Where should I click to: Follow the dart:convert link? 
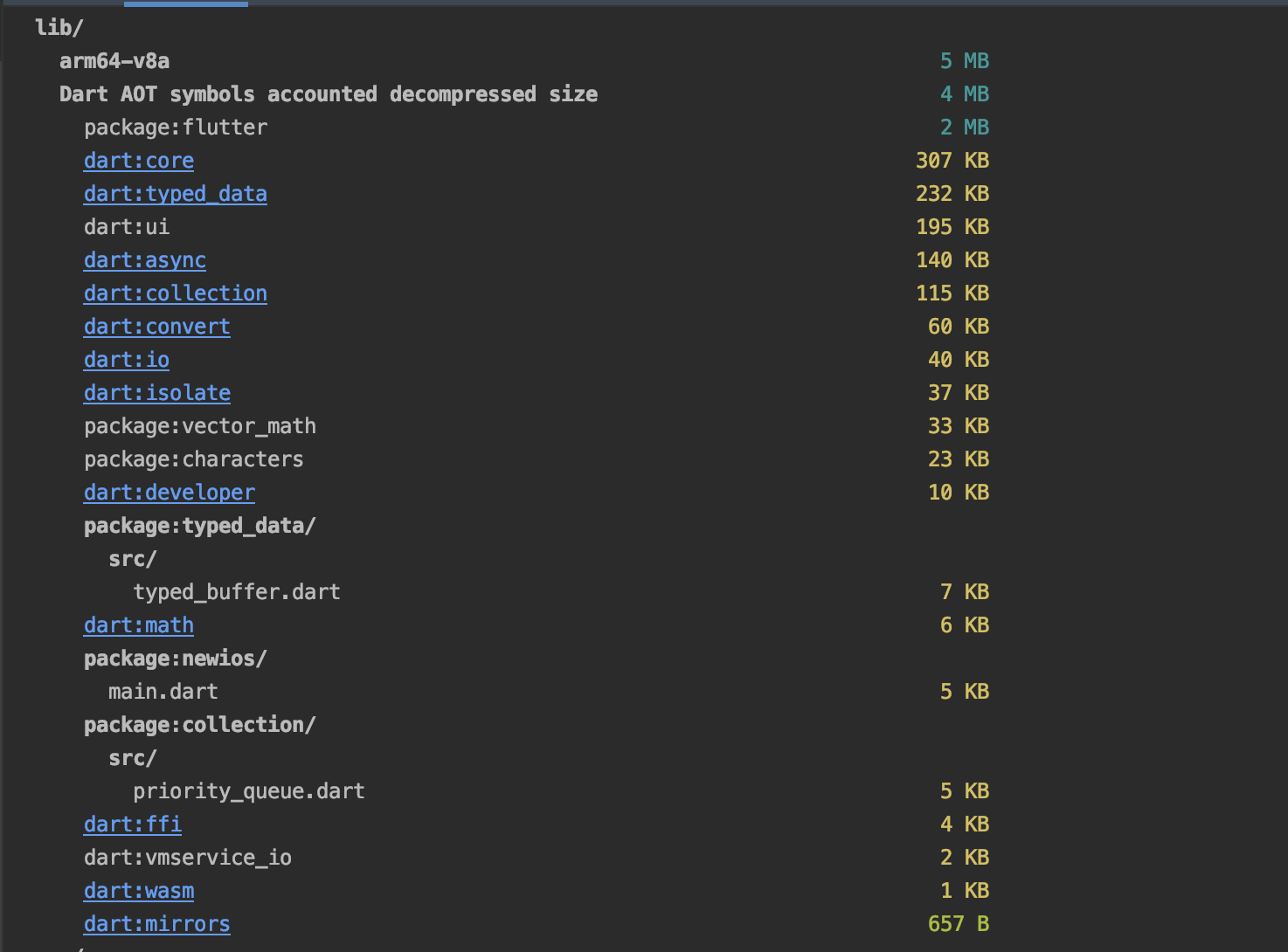coord(156,326)
